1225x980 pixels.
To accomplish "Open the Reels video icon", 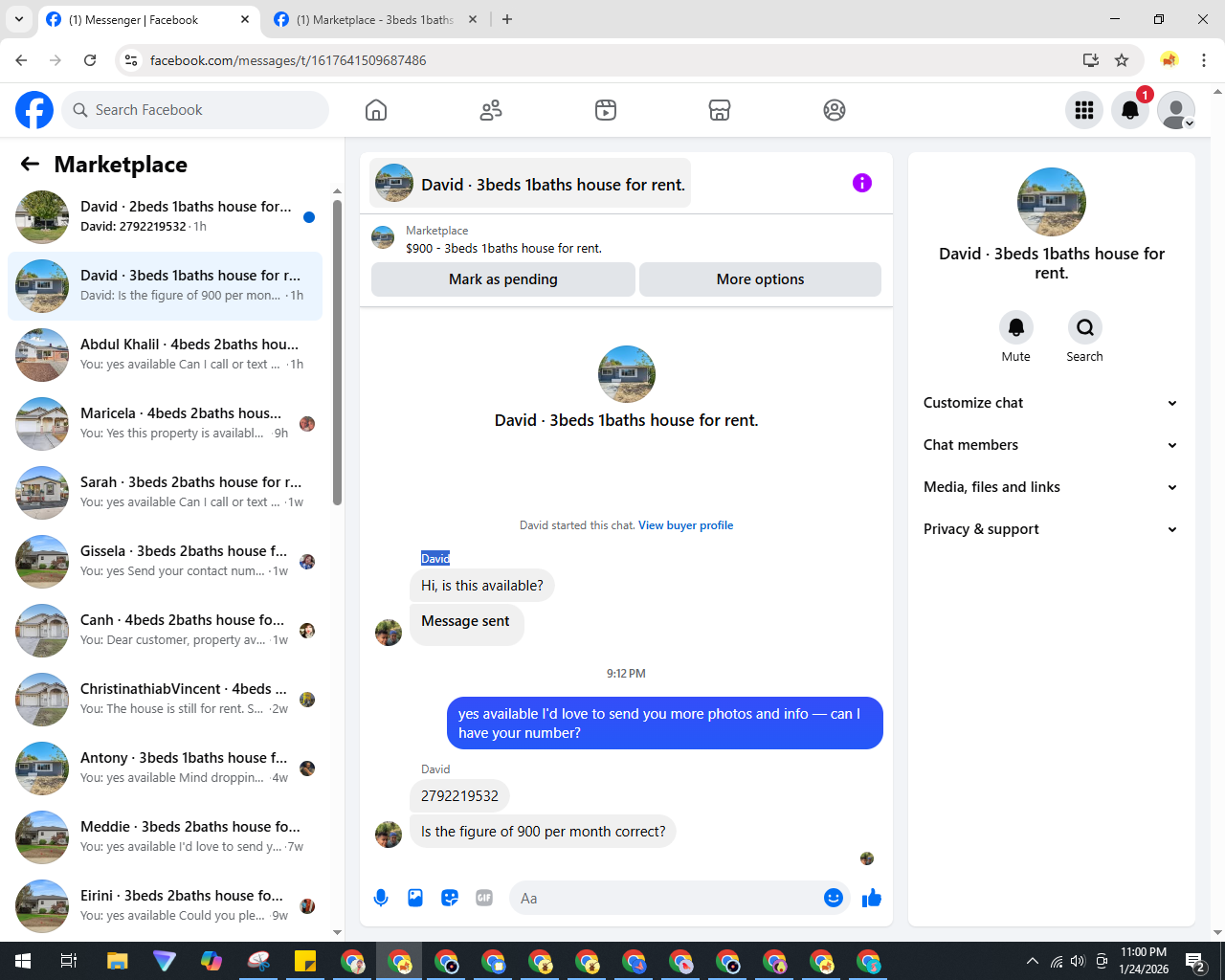I will tap(606, 110).
